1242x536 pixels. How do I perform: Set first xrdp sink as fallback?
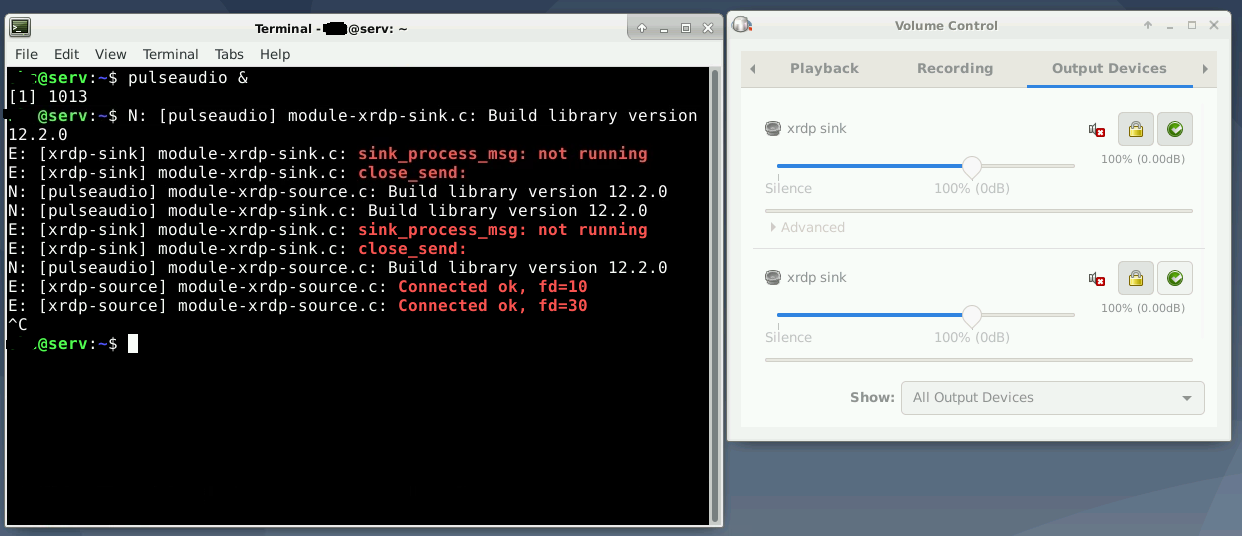point(1175,129)
